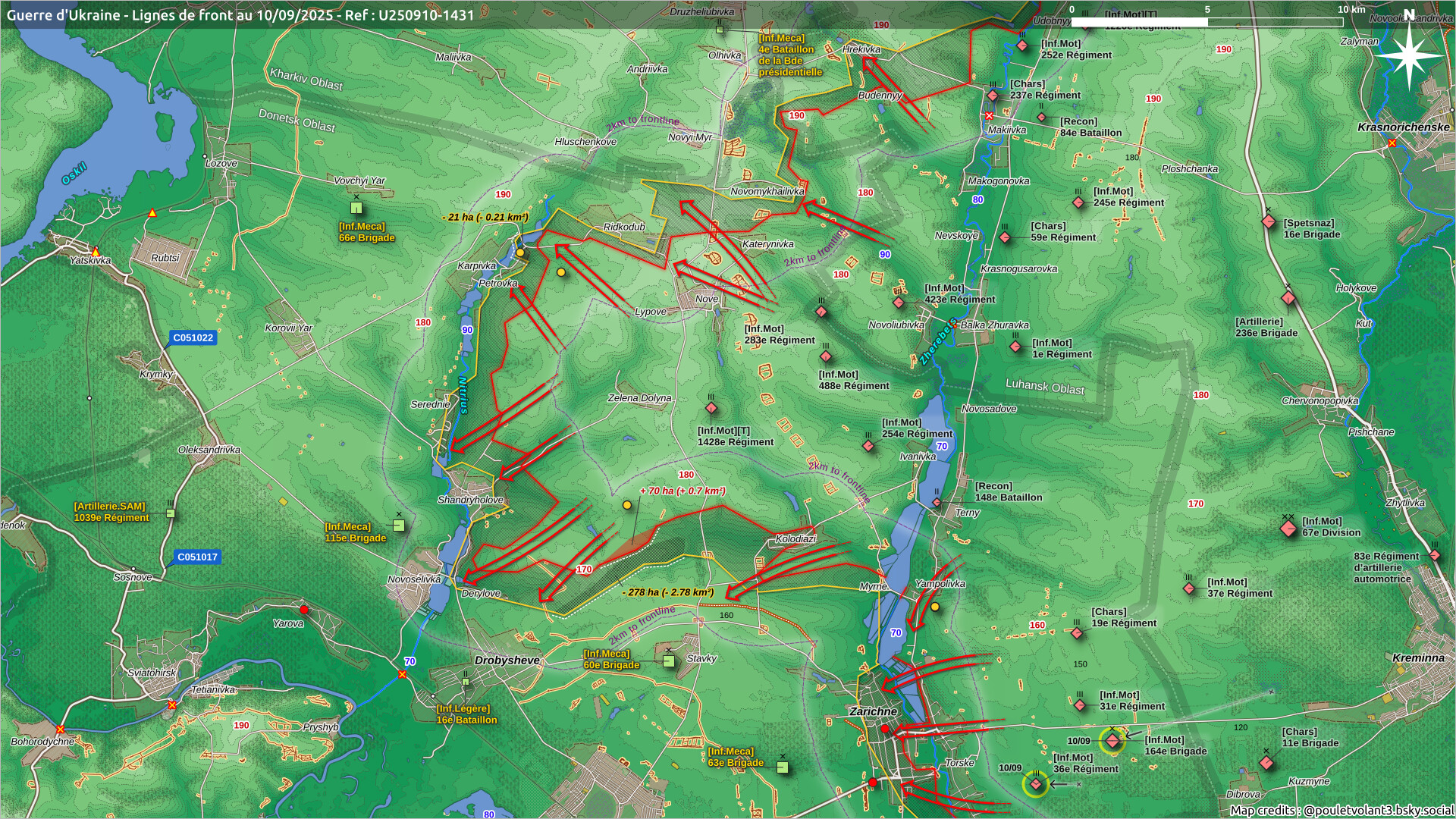Screen dimensions: 1456x819
Task: Click the yellow dot near Yampolivka
Action: [935, 607]
